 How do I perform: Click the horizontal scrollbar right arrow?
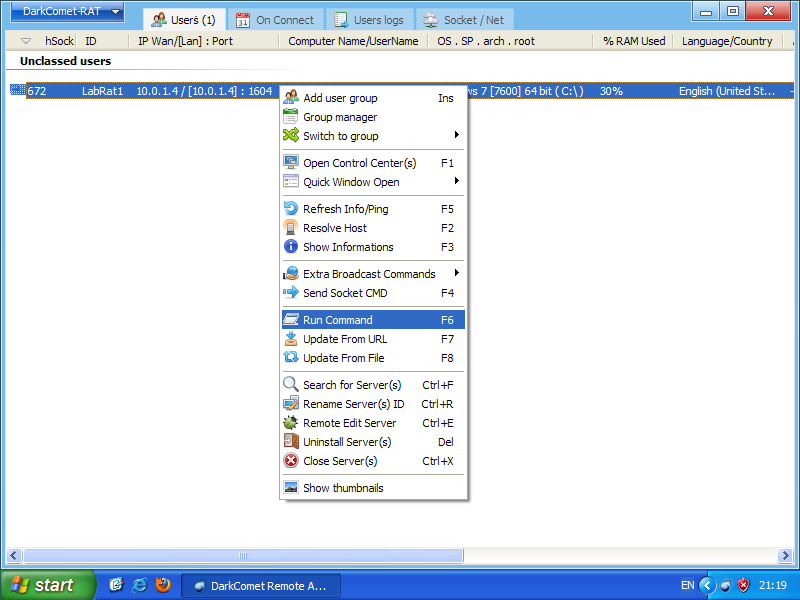click(x=786, y=555)
